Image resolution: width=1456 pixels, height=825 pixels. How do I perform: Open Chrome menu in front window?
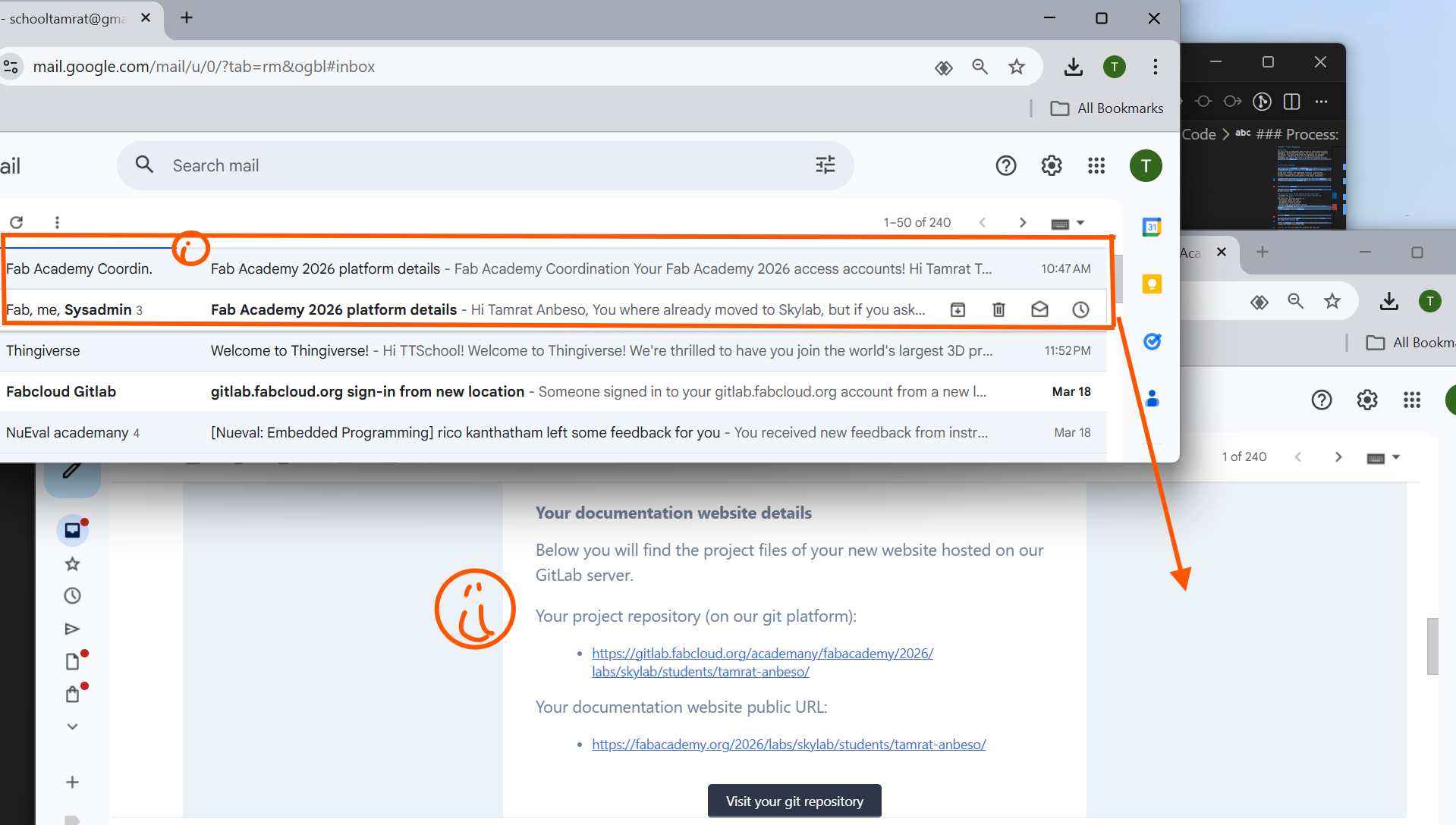tap(1156, 67)
